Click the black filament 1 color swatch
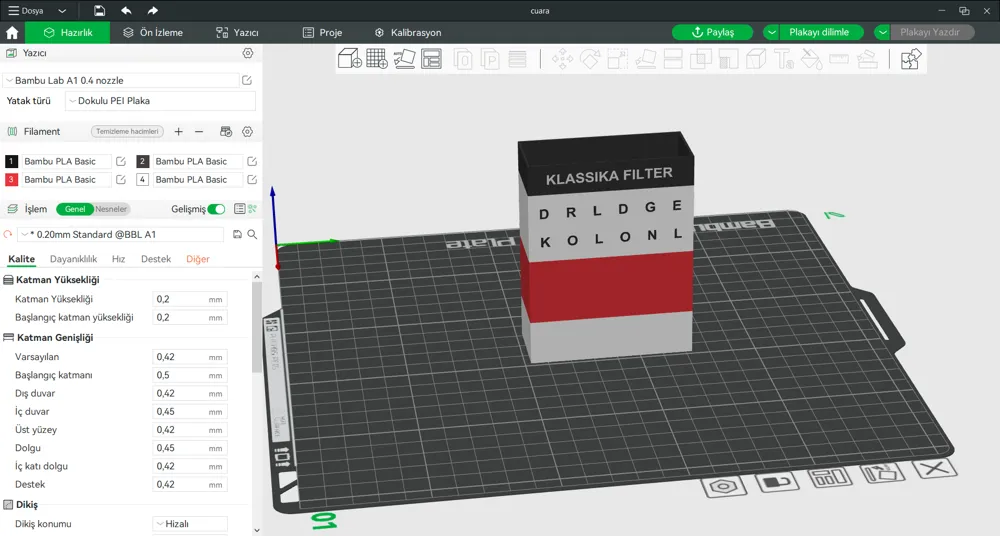The width and height of the screenshot is (1000, 536). click(x=11, y=161)
